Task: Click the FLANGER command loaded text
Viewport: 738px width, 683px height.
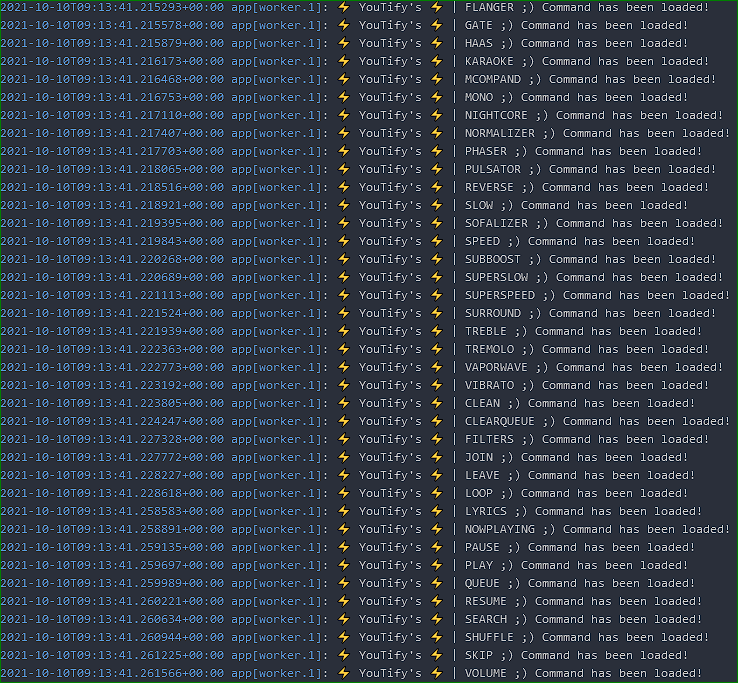Action: tap(586, 8)
